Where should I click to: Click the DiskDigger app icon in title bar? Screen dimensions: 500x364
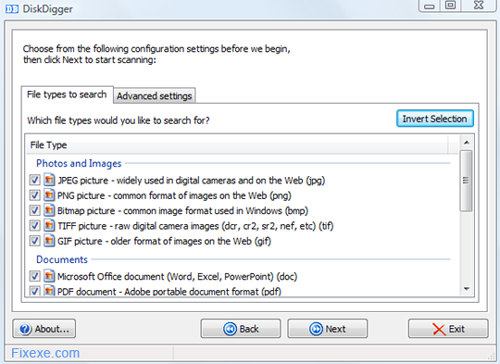click(x=12, y=9)
